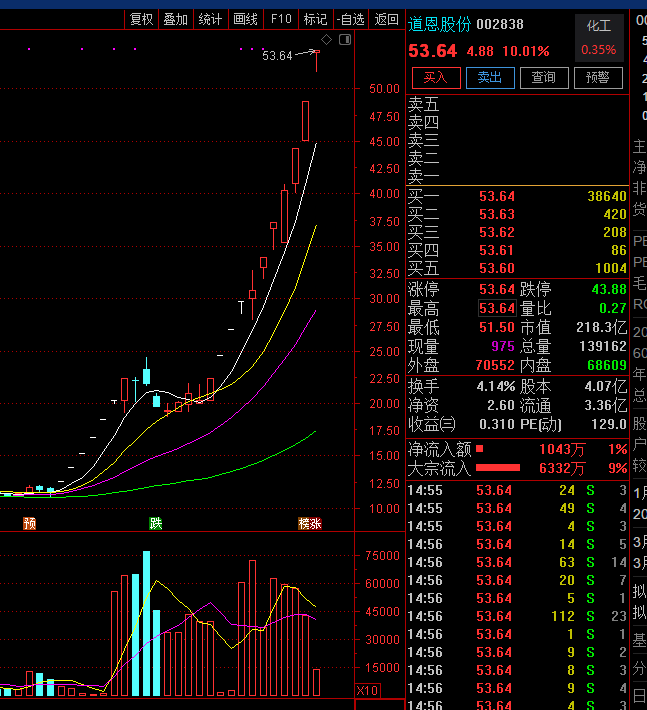Click the 跌停 value 43.88

point(609,289)
